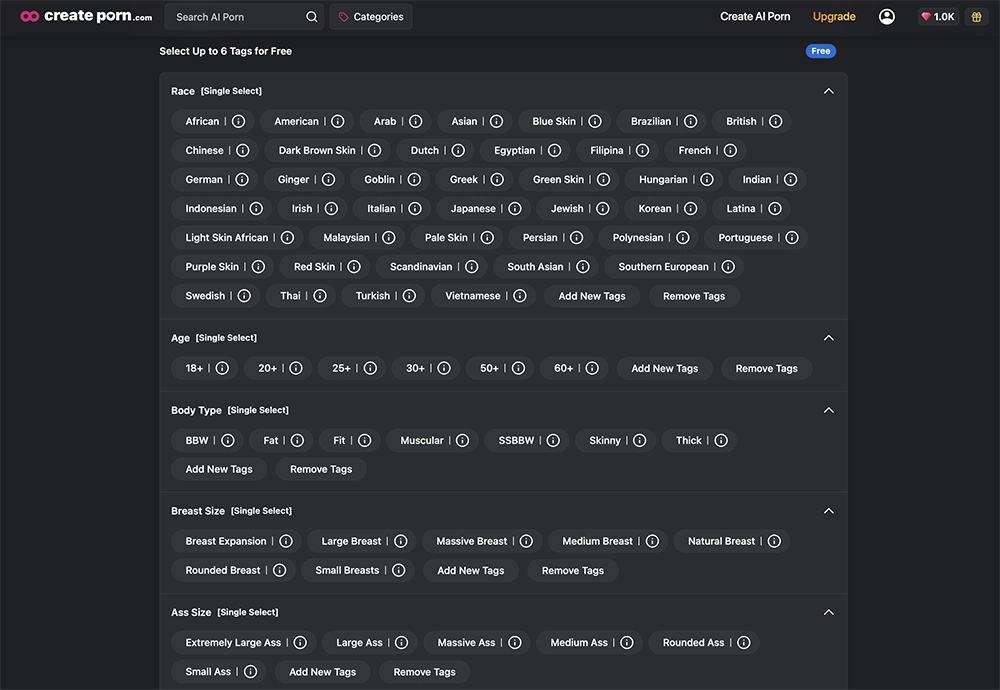Open info for the Massive Breast tag

pyautogui.click(x=527, y=540)
